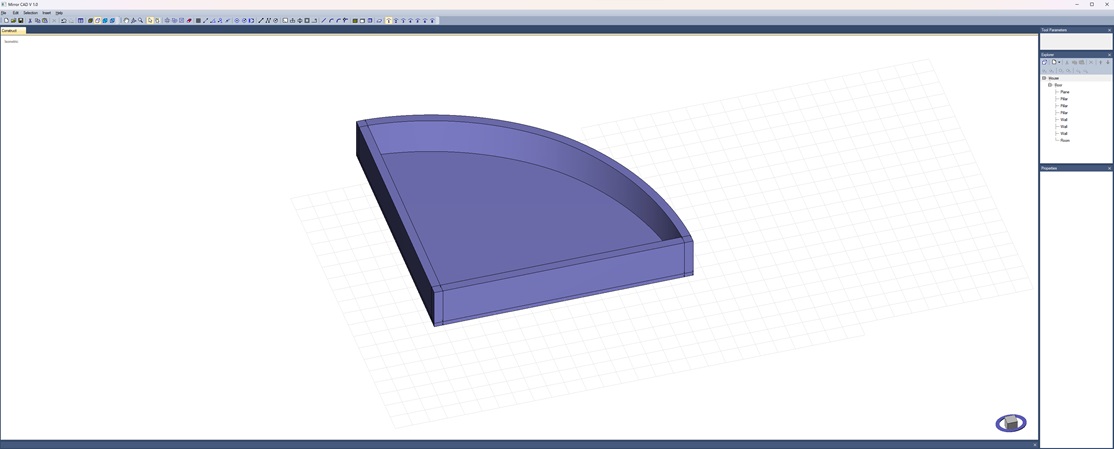The width and height of the screenshot is (1114, 449).
Task: Collapse the floor tree node in Explorer
Action: click(1050, 85)
